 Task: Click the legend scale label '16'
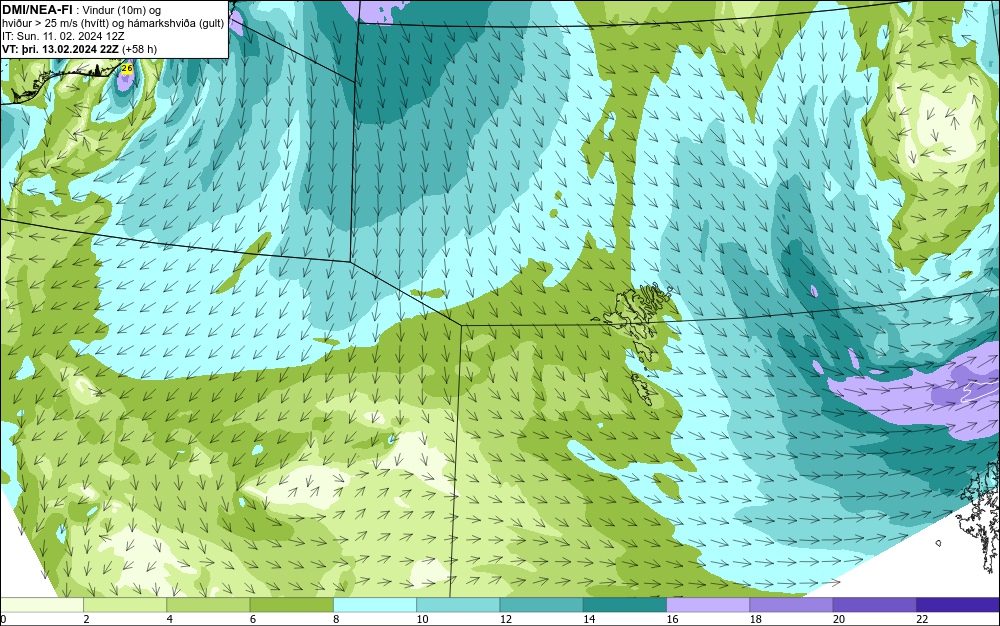point(672,619)
